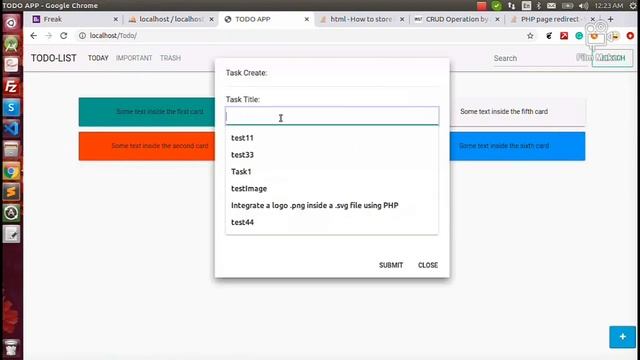Reload the localhost/Todo page

coord(64,36)
